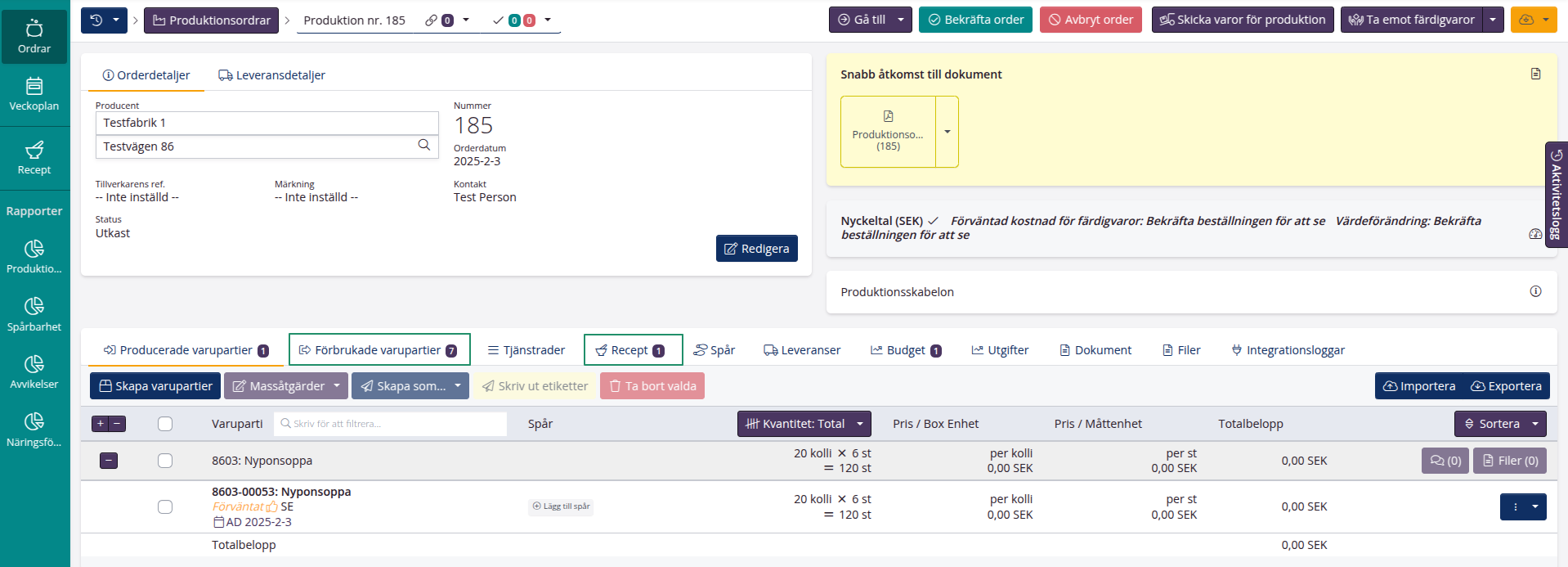Screen dimensions: 1568x567
Task: Open the Leveransdetaljer tab
Action: point(271,75)
